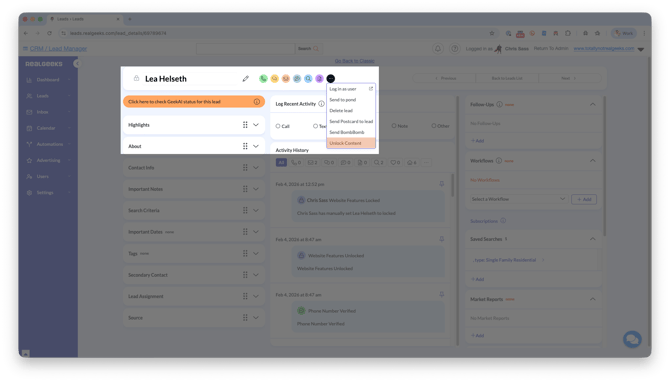
Task: Expand the Search Criteria section chevron
Action: (x=256, y=210)
